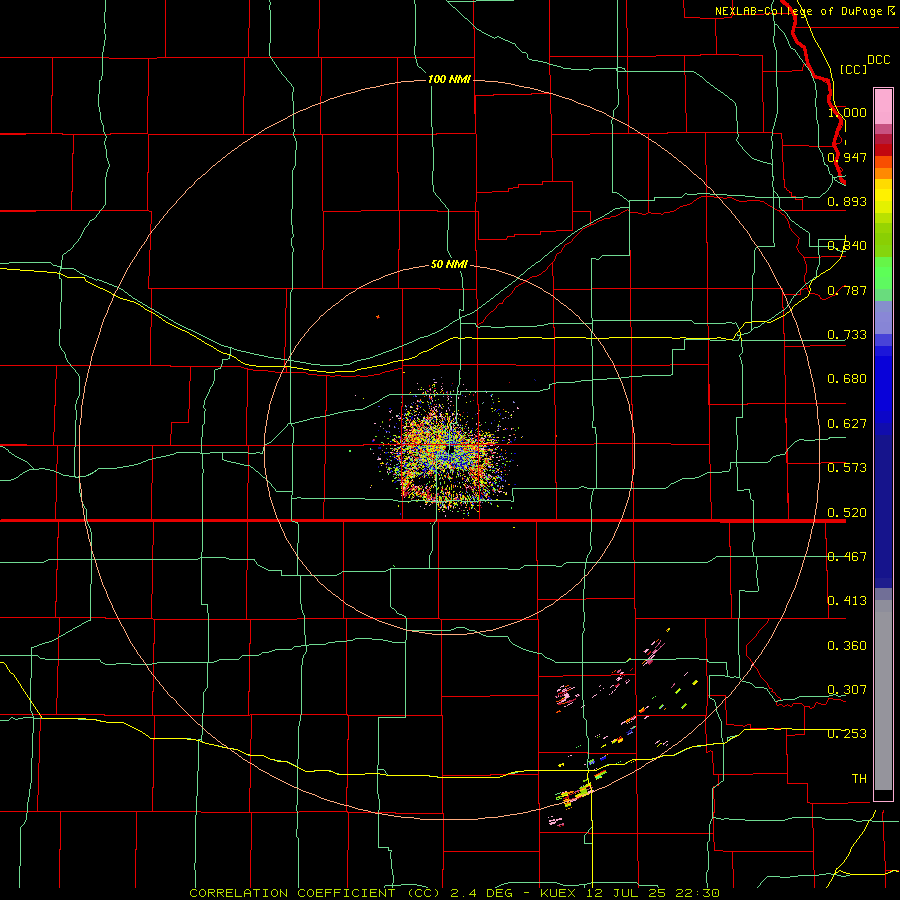Click the small orange echo dot north of radar
Image resolution: width=900 pixels, height=900 pixels.
pyautogui.click(x=378, y=316)
